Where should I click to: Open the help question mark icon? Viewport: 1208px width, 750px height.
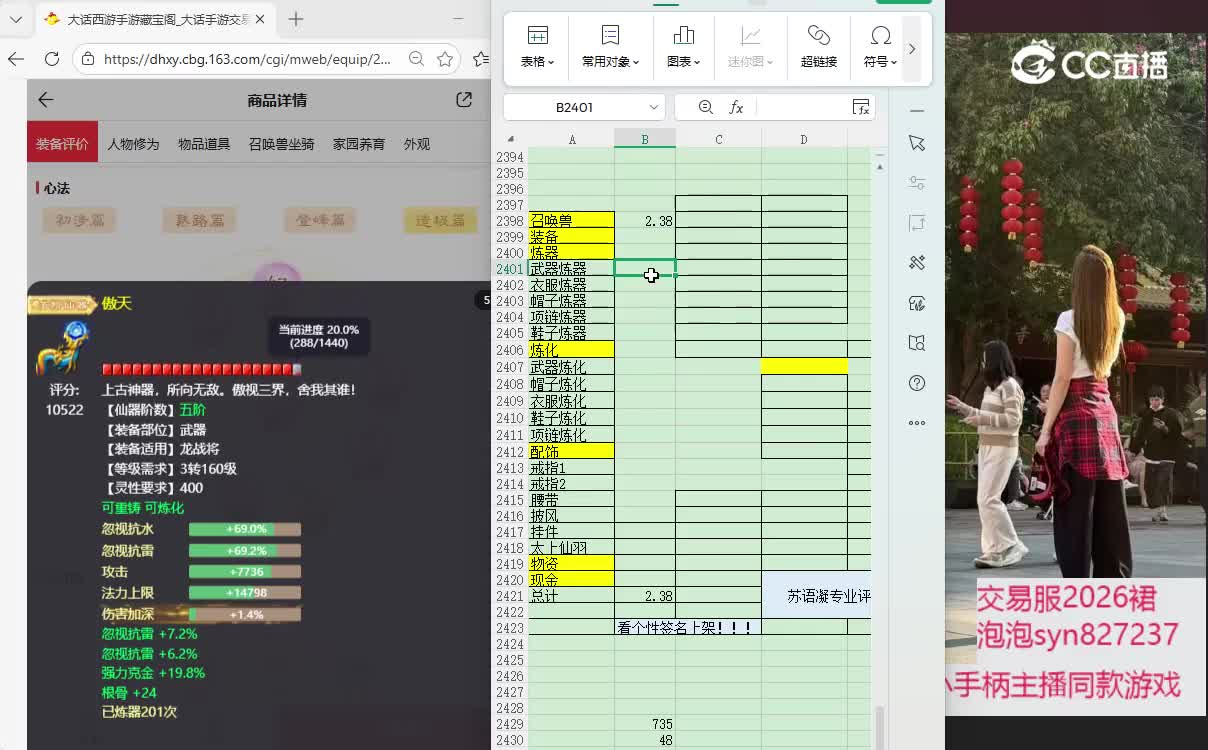[917, 383]
